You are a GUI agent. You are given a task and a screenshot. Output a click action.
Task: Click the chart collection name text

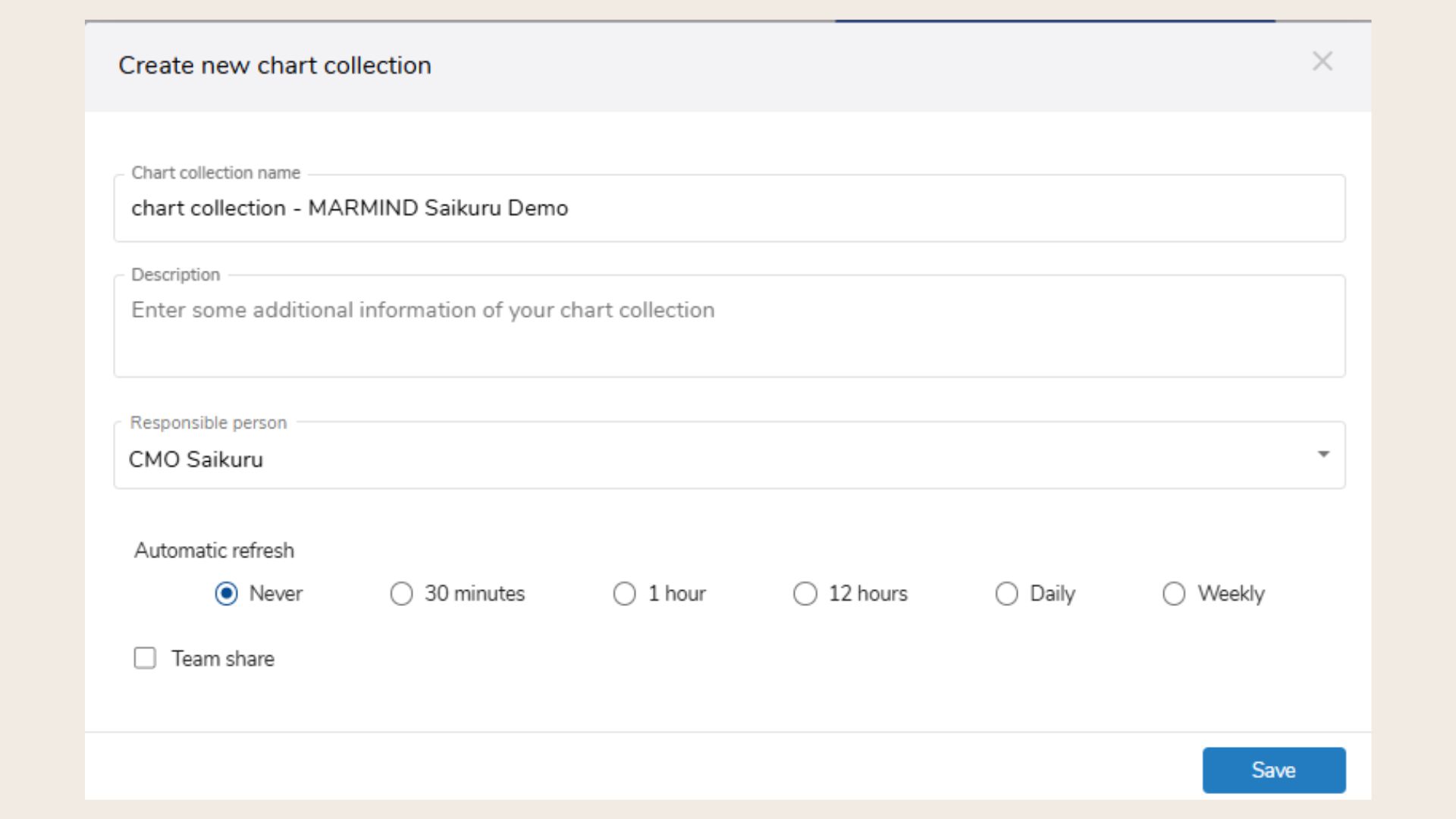point(349,208)
